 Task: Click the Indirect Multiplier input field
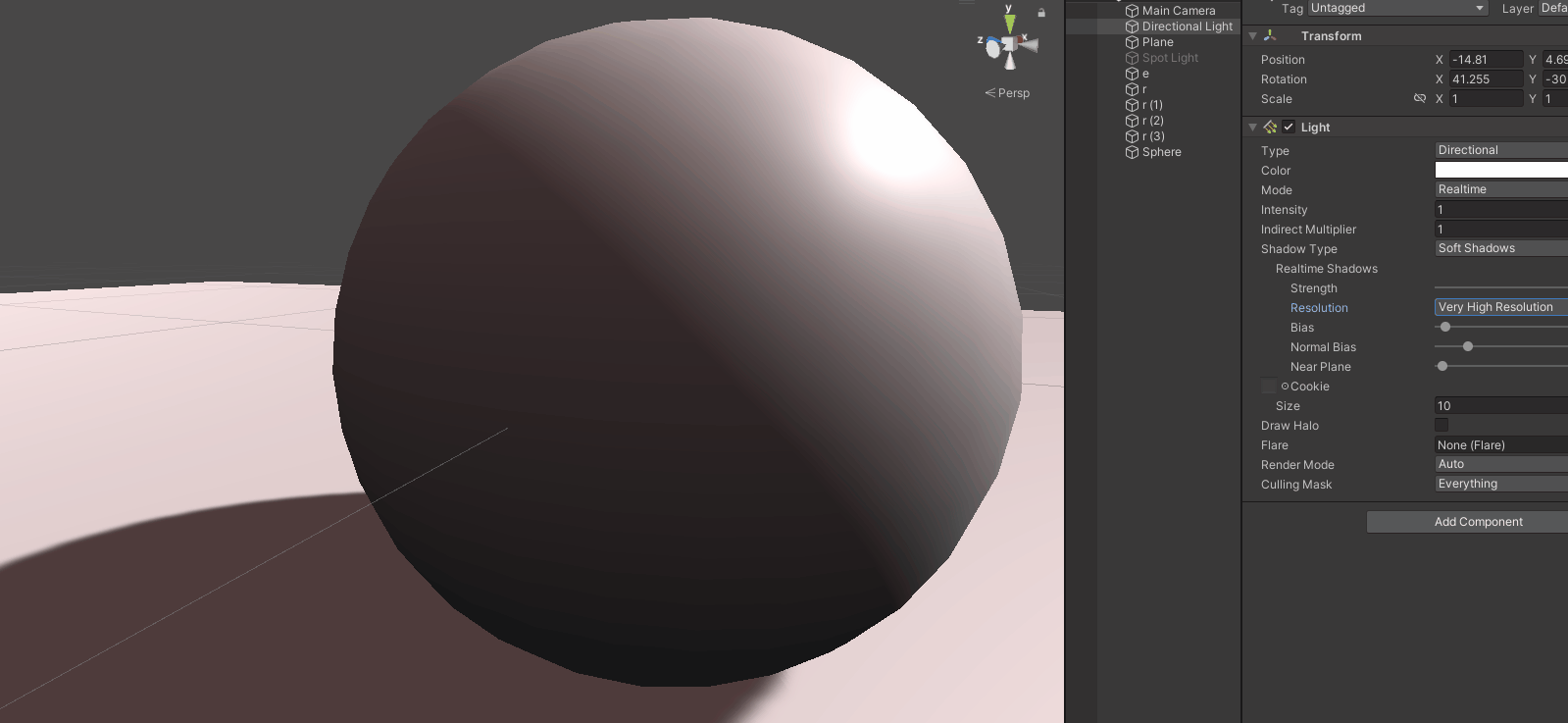click(x=1501, y=229)
